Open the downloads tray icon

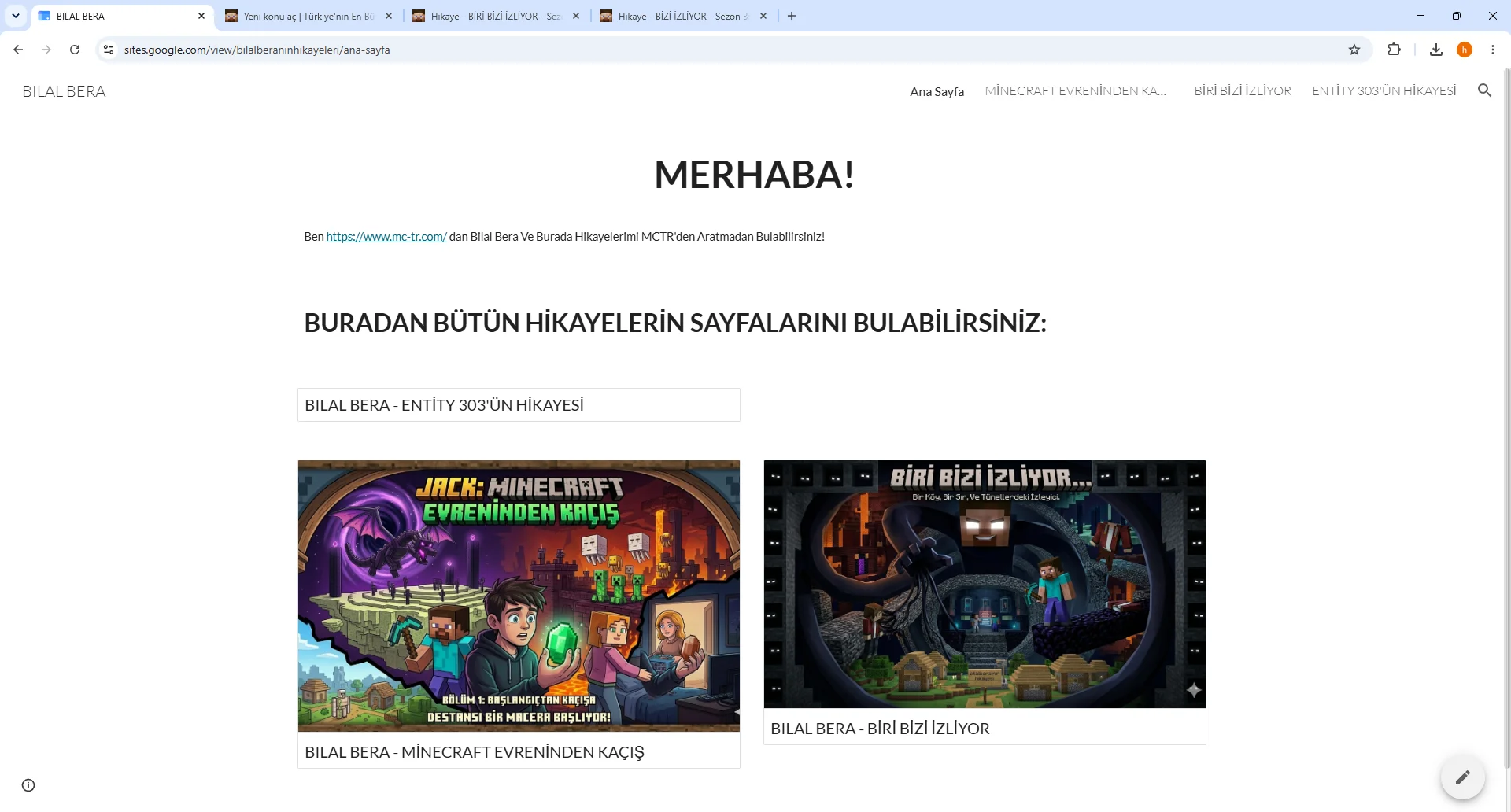(x=1436, y=50)
